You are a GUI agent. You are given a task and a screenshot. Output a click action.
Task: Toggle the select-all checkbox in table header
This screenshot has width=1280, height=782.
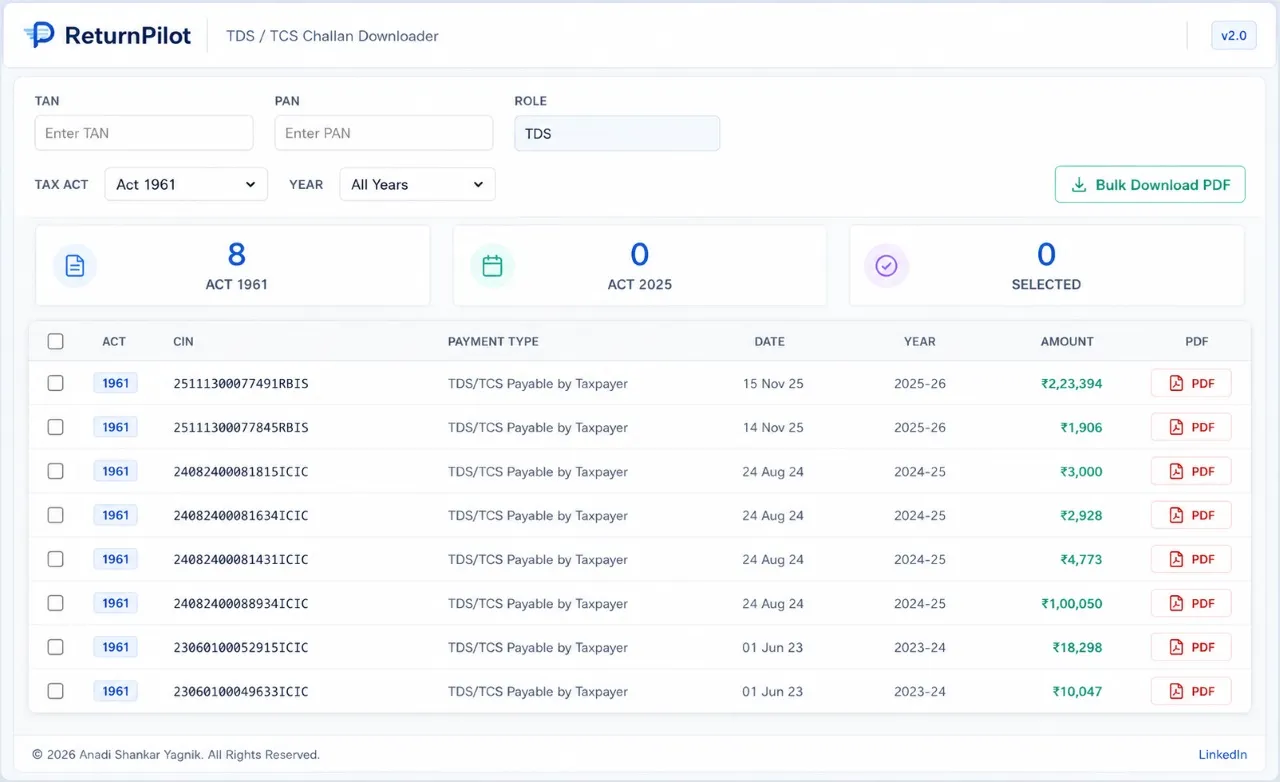click(56, 341)
